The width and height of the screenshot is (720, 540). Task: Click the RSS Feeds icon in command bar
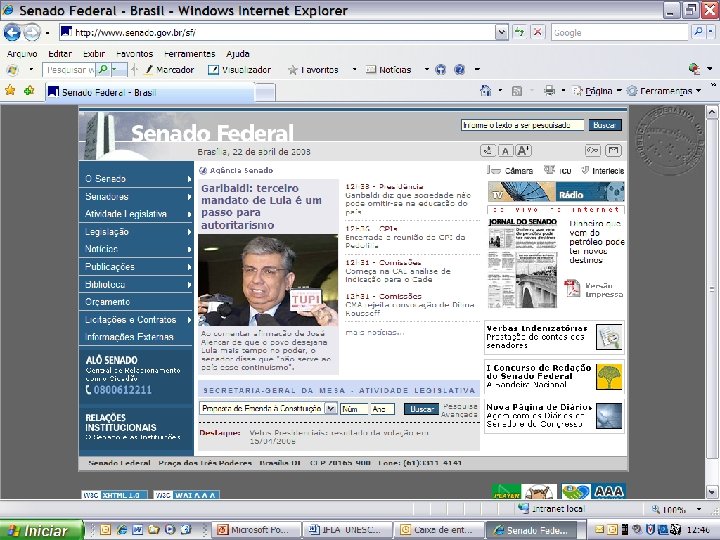click(x=517, y=91)
